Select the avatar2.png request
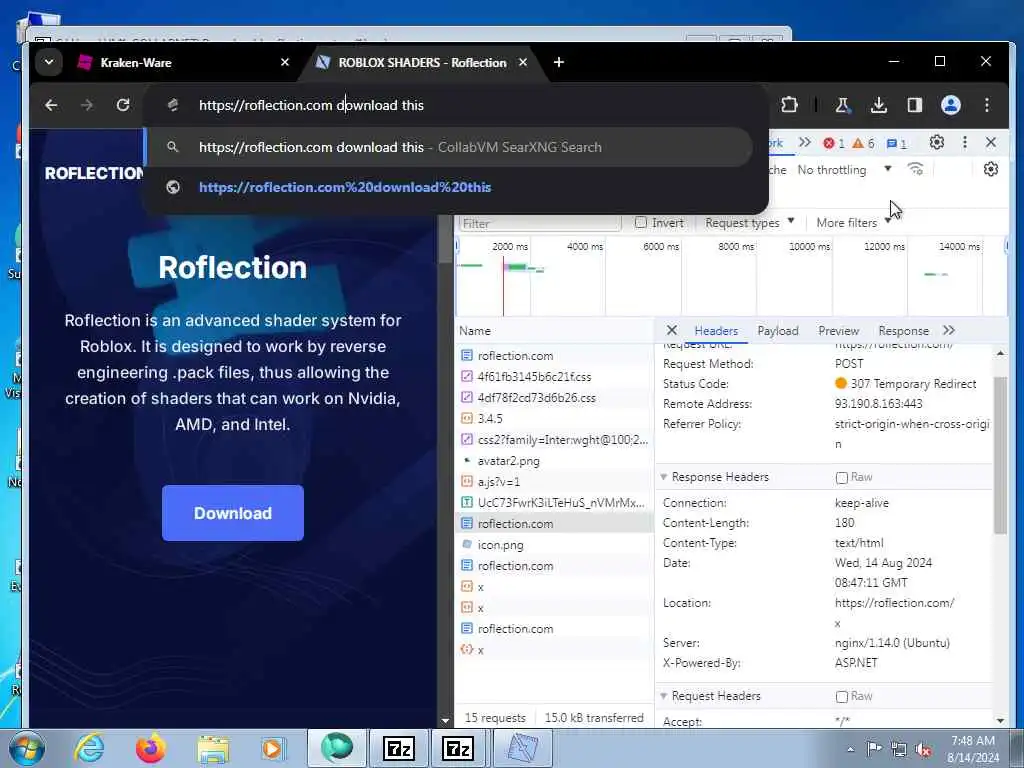The image size is (1024, 768). pos(554,461)
